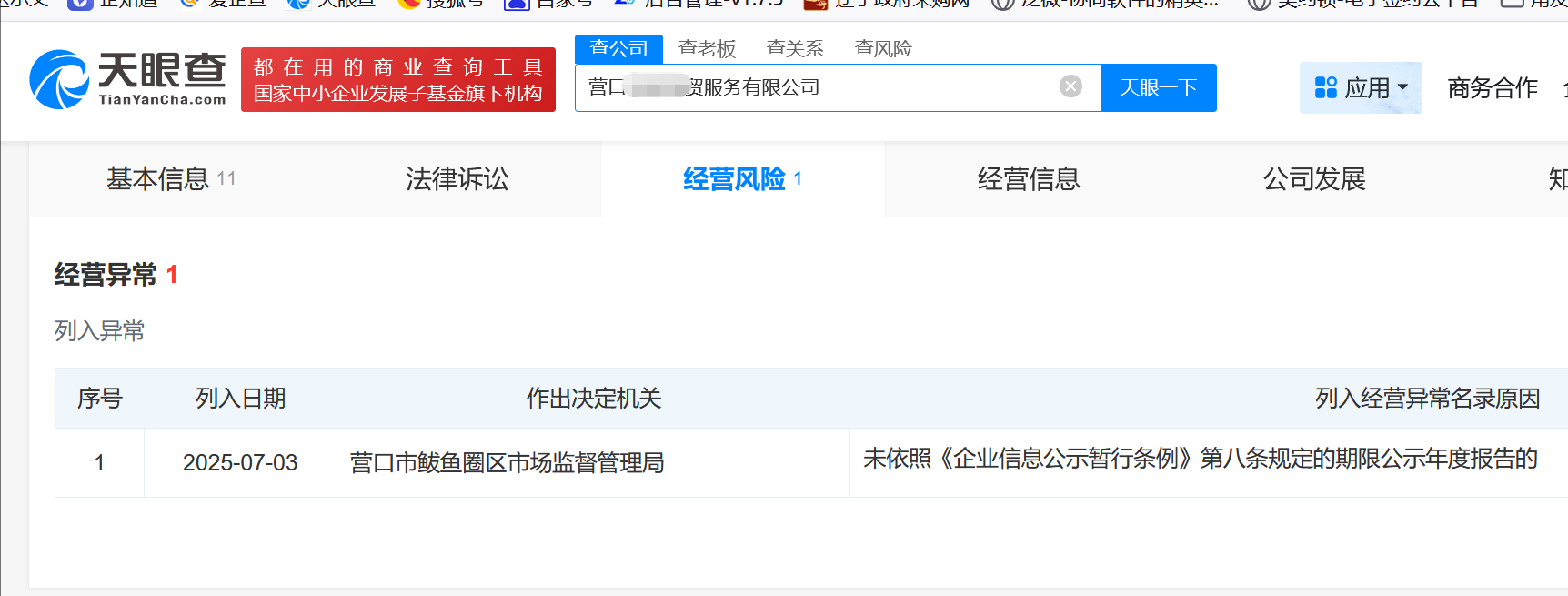
Task: Switch to the 公司发展 section tab
Action: click(1313, 179)
